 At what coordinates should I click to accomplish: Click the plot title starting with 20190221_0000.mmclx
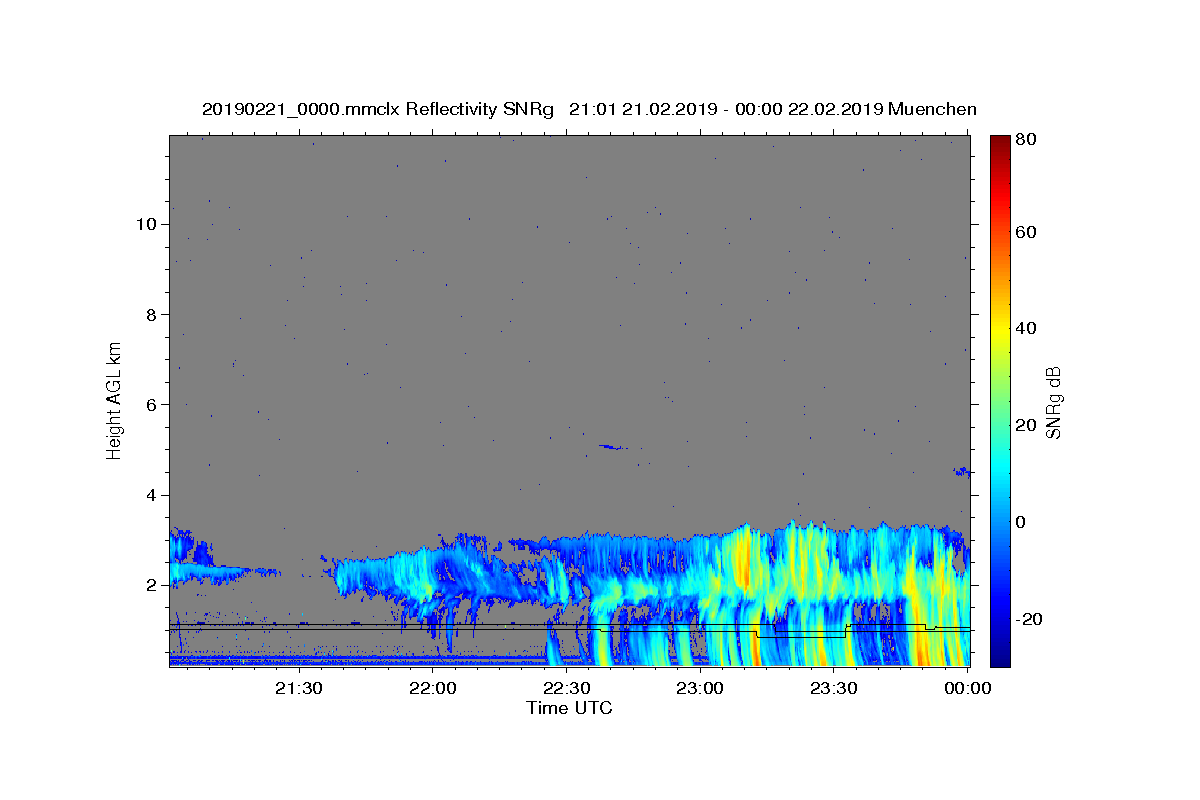pos(589,109)
